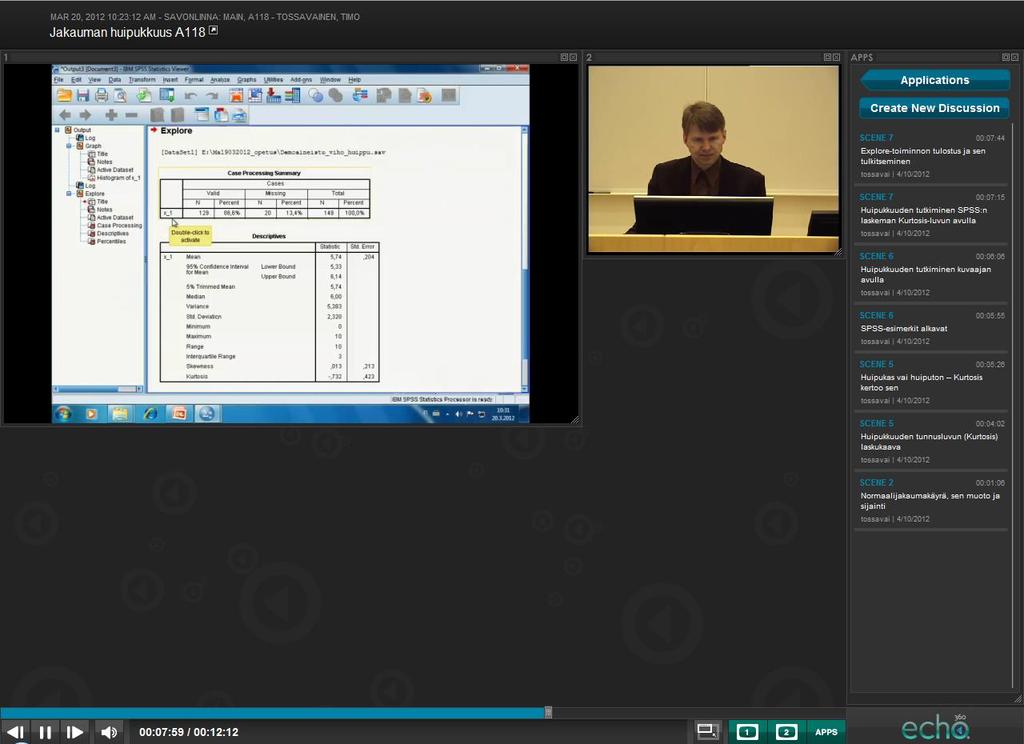The width and height of the screenshot is (1024, 744).
Task: Click the SPSS Undo arrow icon
Action: tap(190, 96)
